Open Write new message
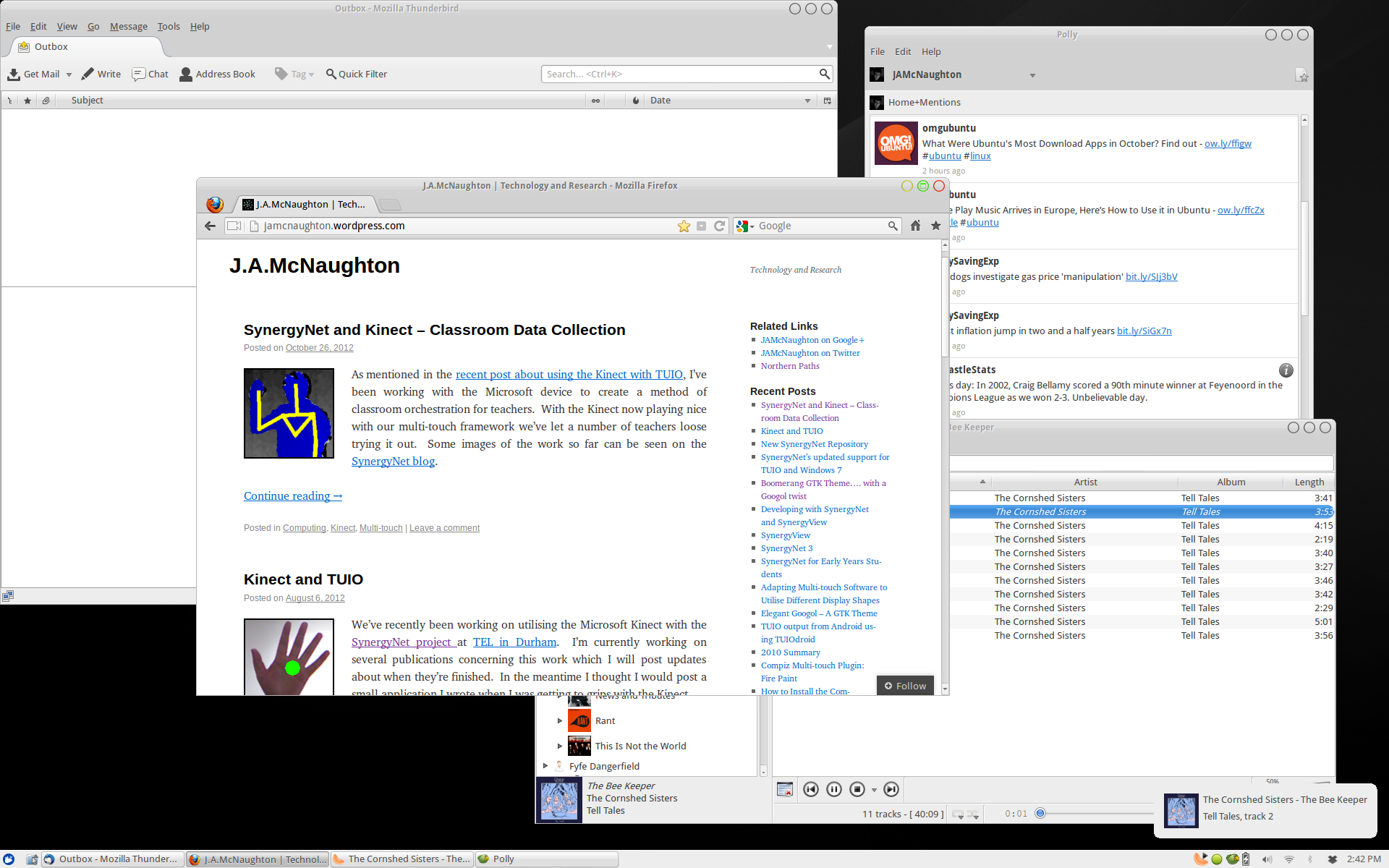Screen dimensions: 1389x868 [101, 74]
